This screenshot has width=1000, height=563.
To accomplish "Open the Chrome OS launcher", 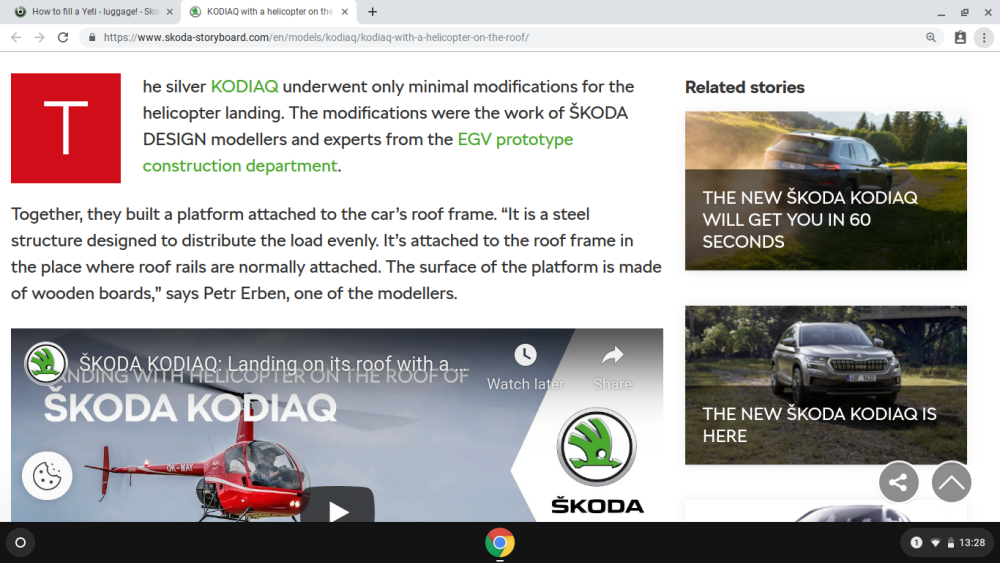I will (20, 543).
